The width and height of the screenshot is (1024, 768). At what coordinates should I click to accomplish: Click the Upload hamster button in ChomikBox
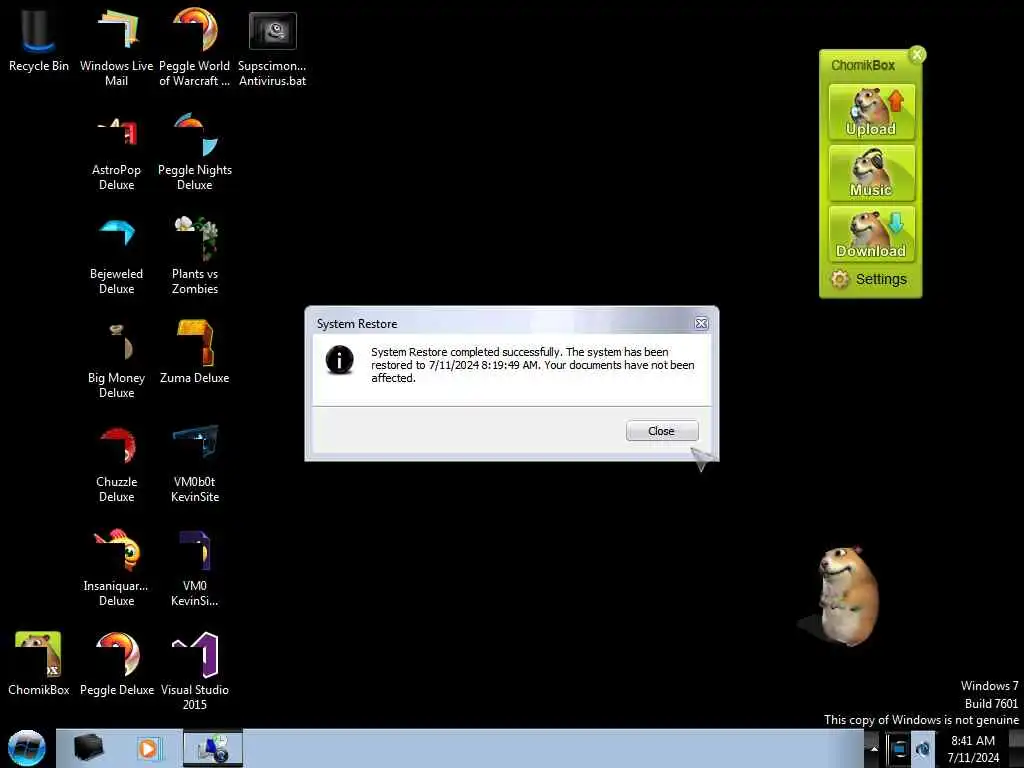pyautogui.click(x=871, y=112)
